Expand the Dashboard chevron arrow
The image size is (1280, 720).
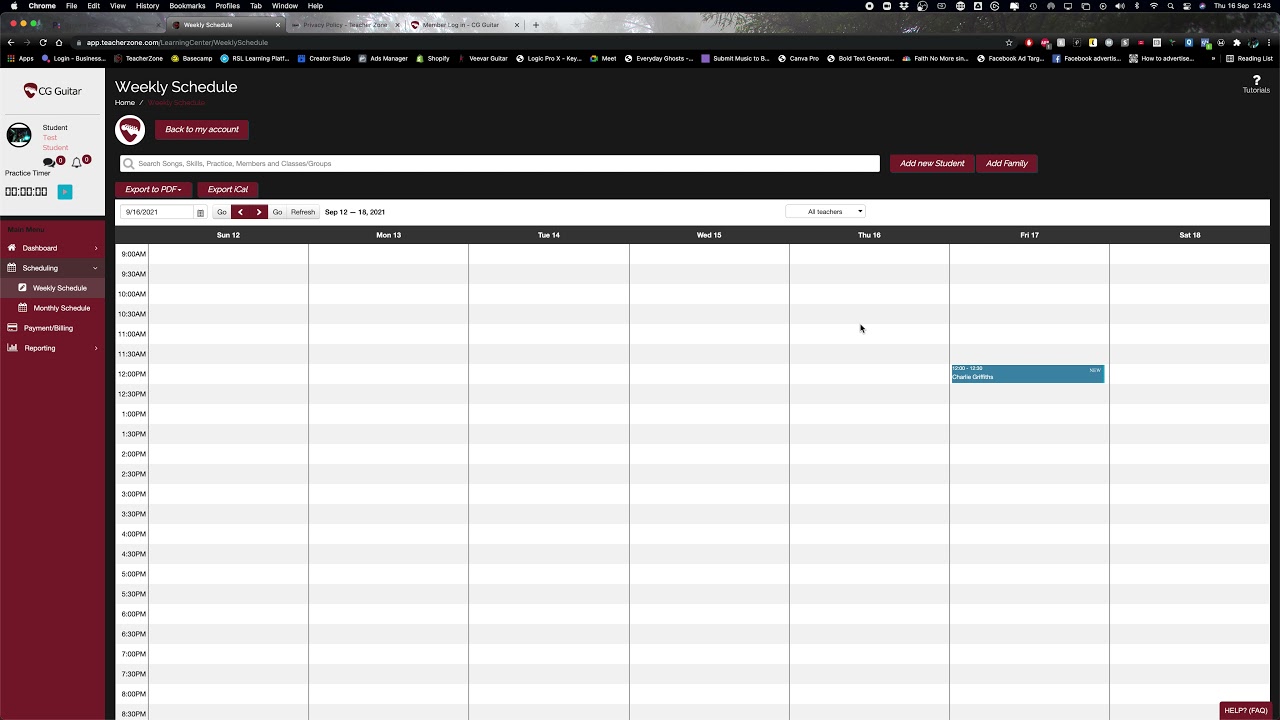coord(96,248)
